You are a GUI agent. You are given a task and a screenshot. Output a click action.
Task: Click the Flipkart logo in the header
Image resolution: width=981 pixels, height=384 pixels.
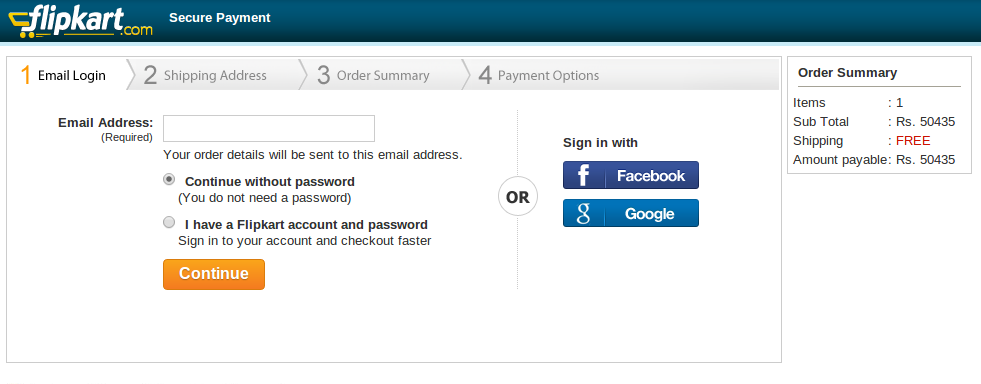point(81,21)
